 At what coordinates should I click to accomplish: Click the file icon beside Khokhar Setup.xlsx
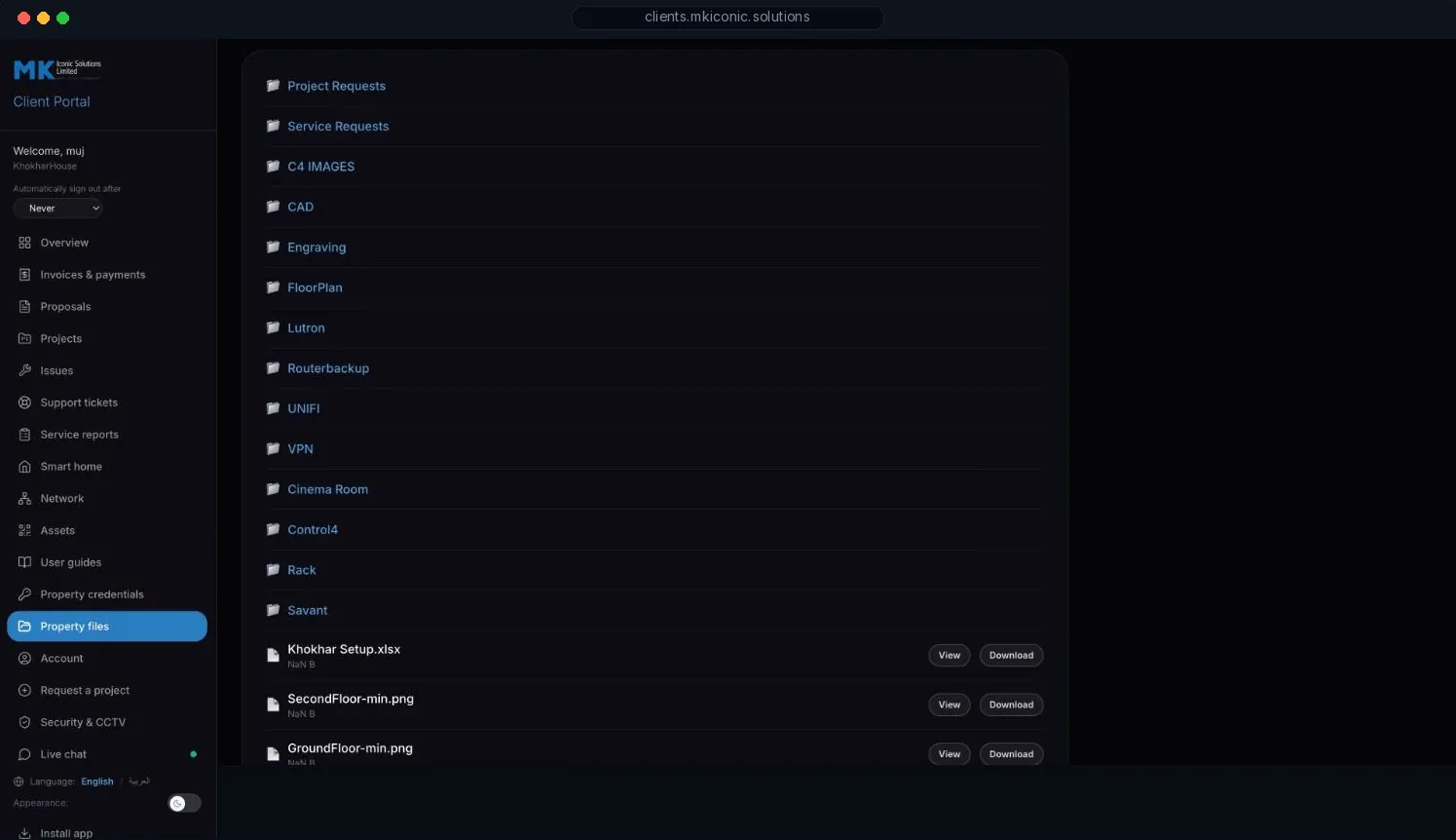(273, 656)
